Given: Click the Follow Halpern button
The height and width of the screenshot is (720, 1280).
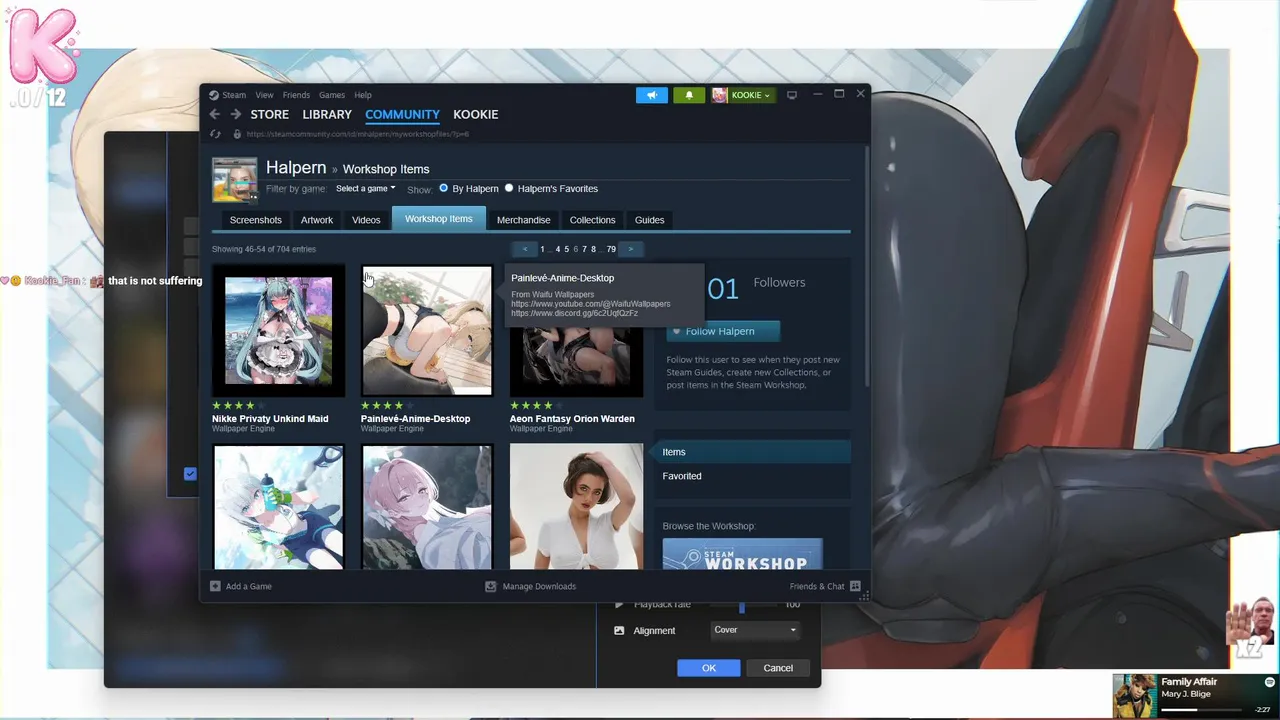Looking at the screenshot, I should [x=723, y=331].
